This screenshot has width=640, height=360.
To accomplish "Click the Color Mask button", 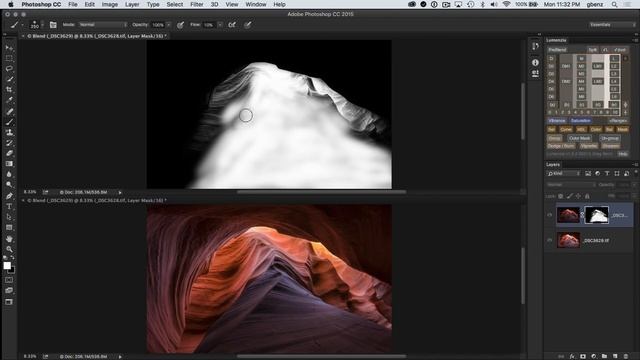I will click(x=579, y=138).
